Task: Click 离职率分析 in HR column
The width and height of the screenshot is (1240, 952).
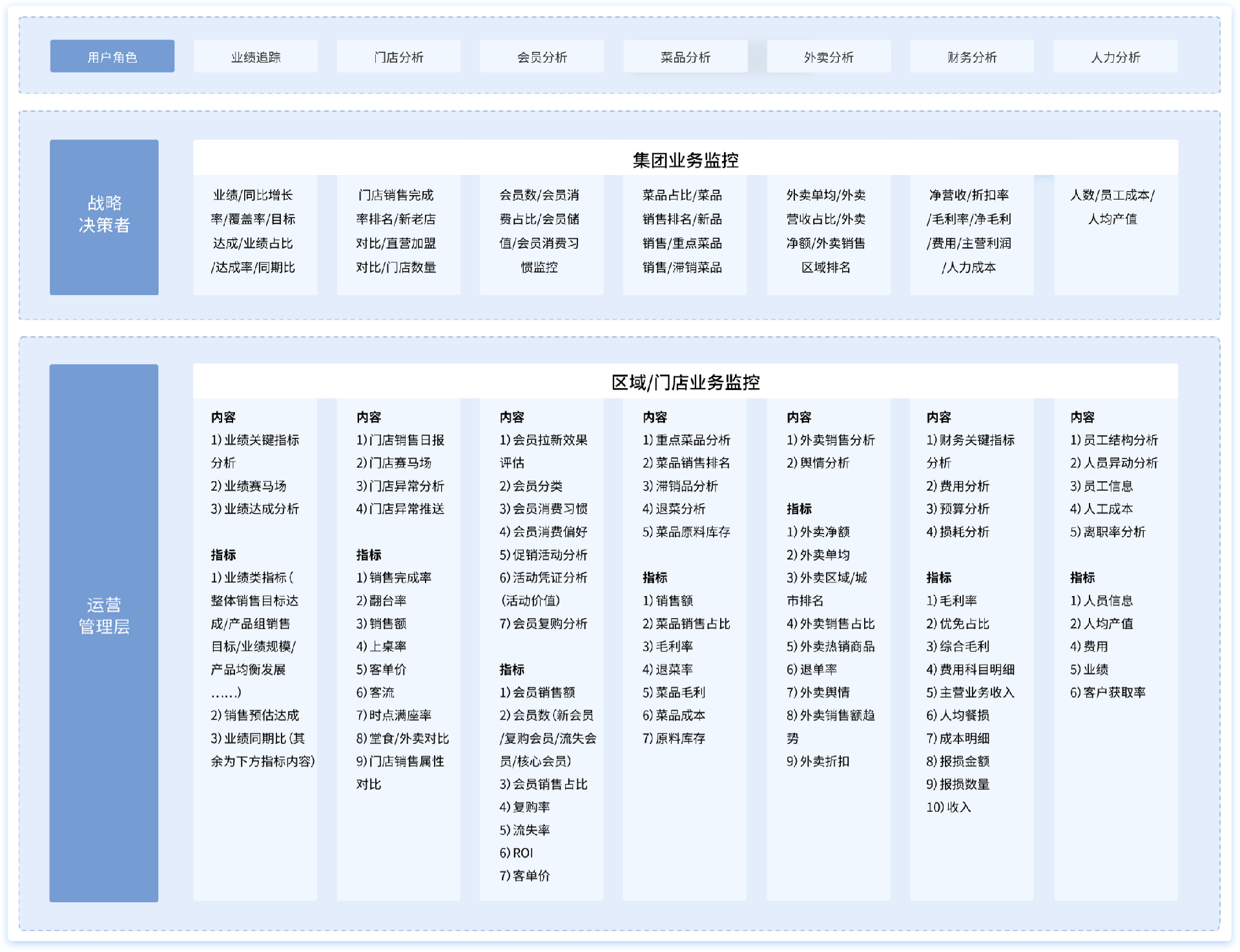Action: [x=1108, y=532]
